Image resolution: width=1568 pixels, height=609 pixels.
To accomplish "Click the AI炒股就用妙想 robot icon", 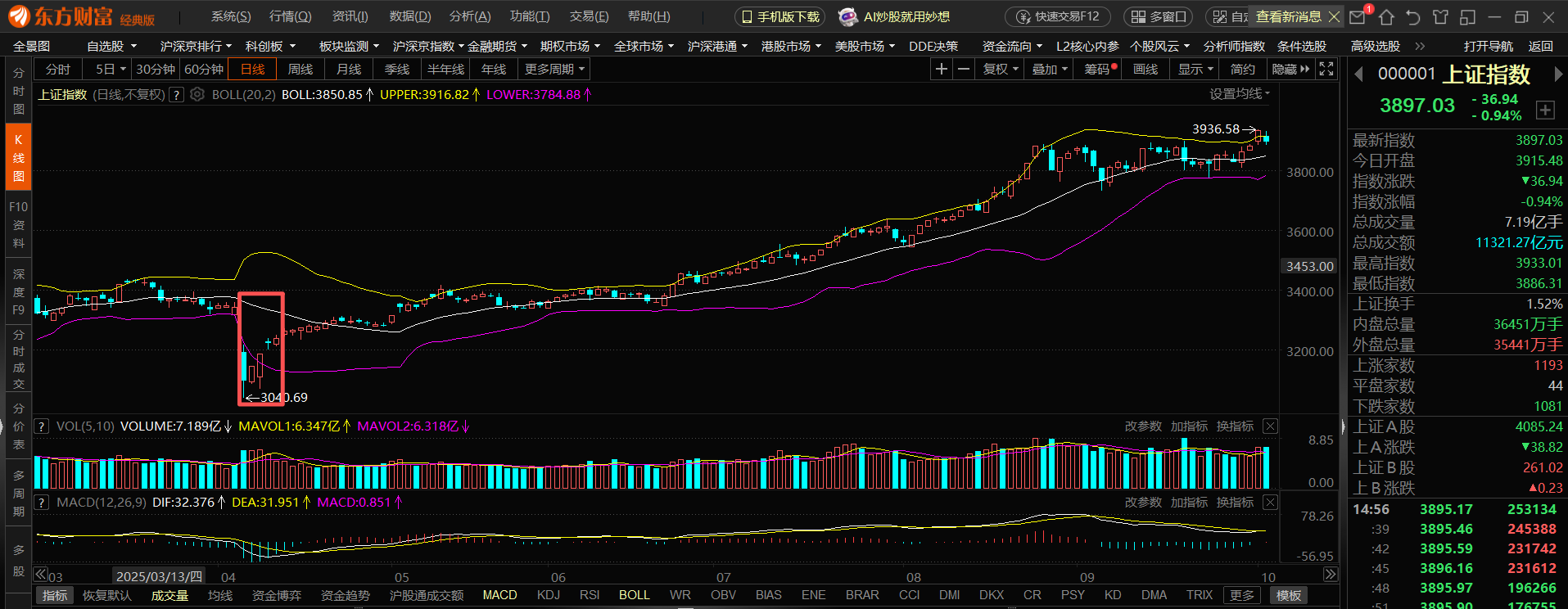I will point(848,16).
